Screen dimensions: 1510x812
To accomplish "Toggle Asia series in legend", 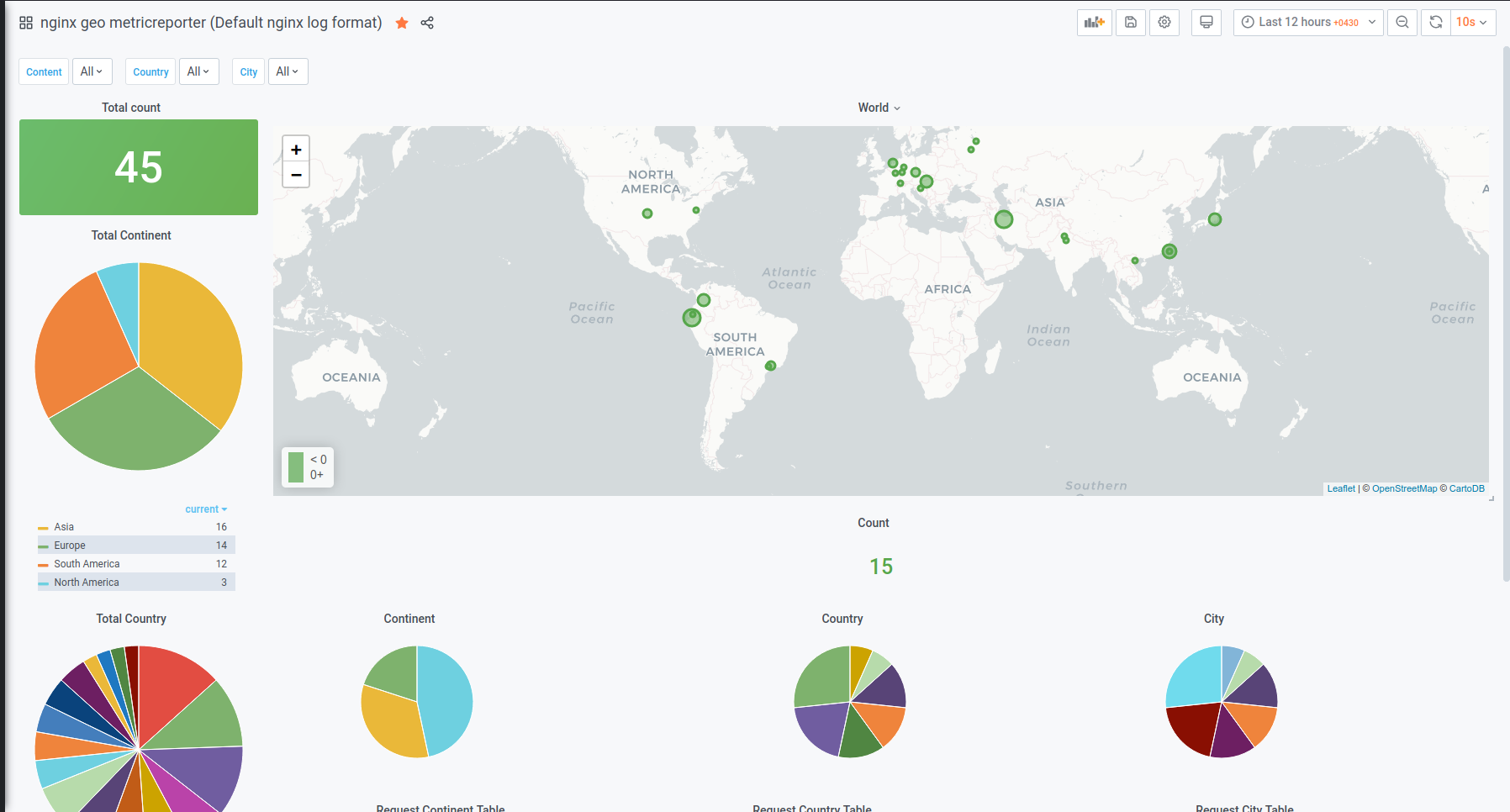I will point(64,527).
